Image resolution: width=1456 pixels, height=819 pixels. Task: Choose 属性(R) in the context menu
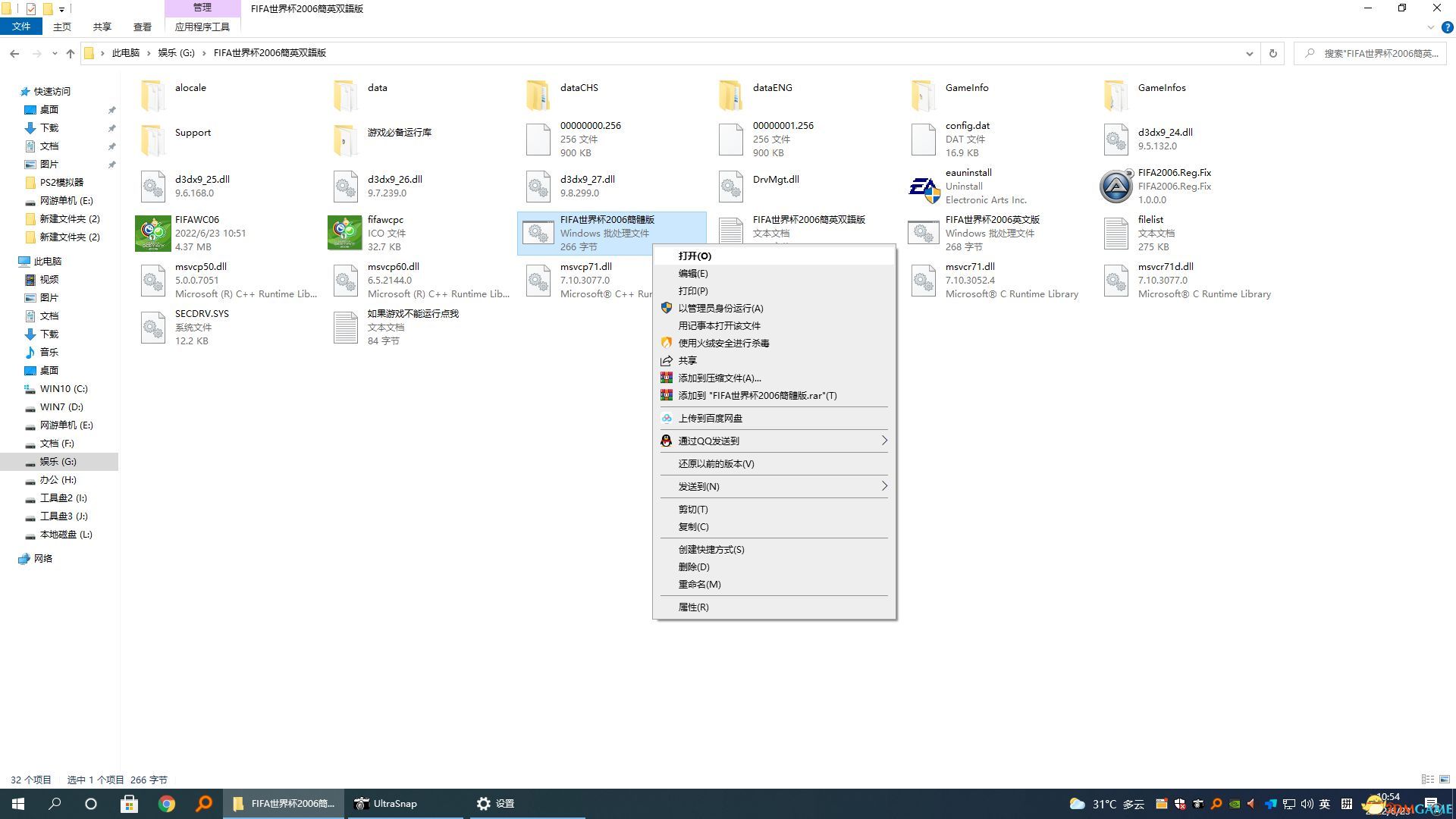point(774,607)
